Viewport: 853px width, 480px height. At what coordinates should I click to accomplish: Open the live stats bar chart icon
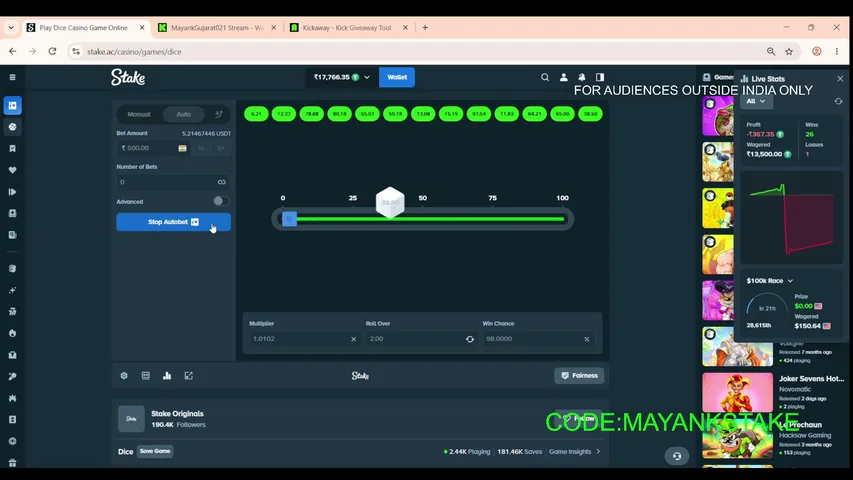click(x=167, y=376)
